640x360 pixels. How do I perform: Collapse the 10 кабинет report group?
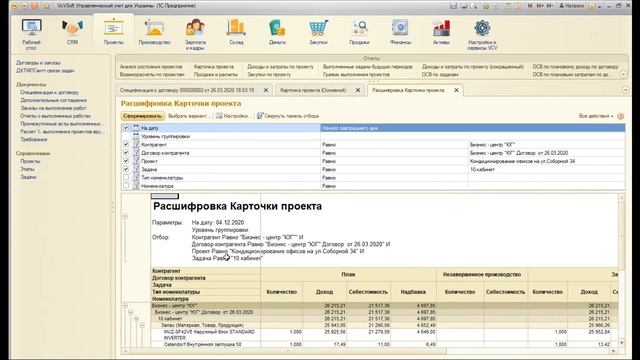coord(136,319)
